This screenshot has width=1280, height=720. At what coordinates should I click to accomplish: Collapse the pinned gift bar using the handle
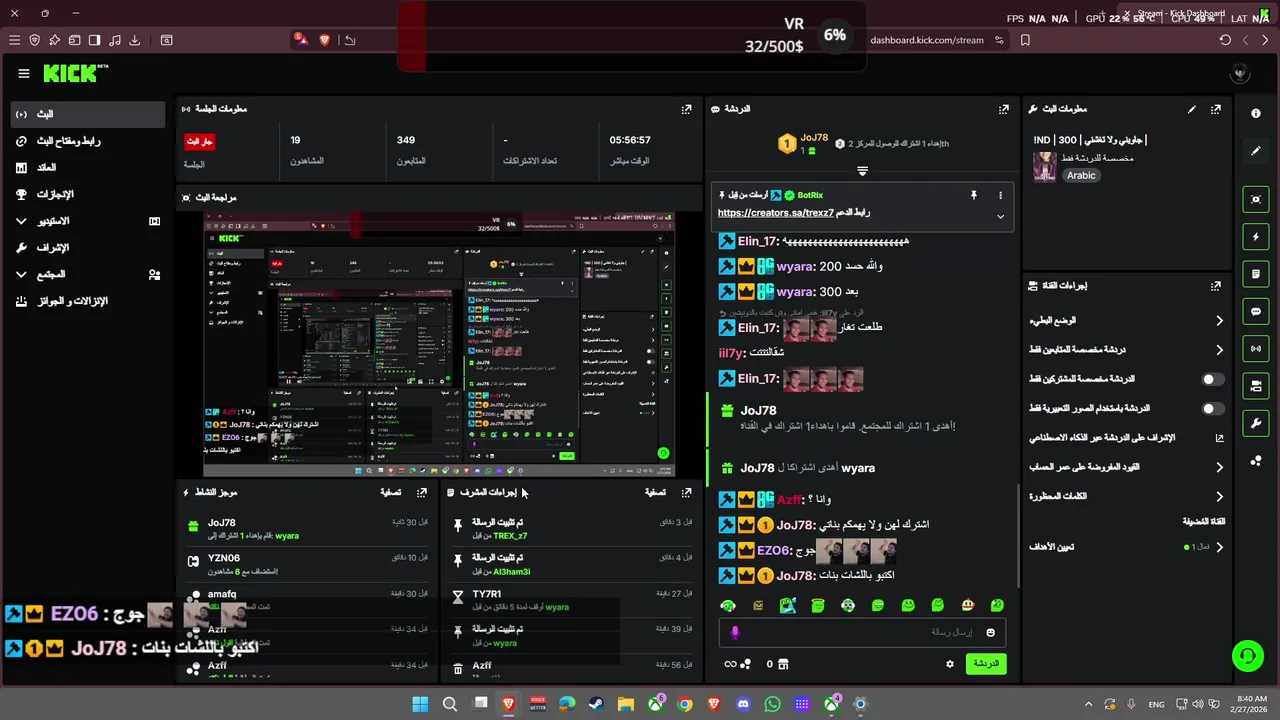pos(862,171)
